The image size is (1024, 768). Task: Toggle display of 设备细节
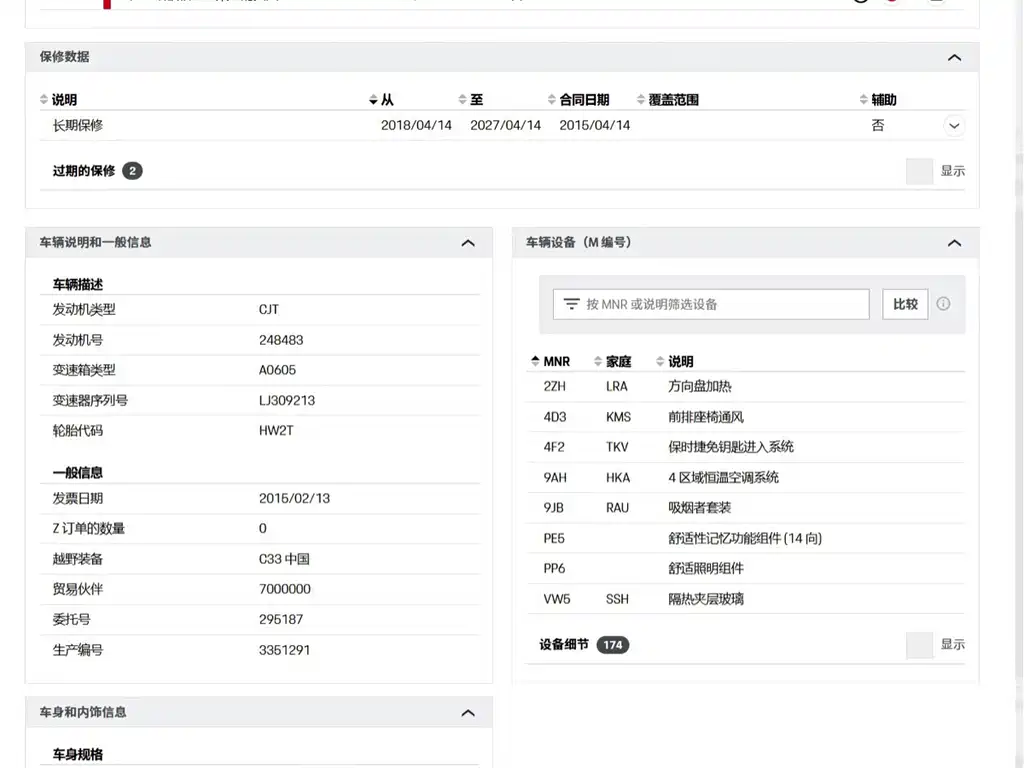click(919, 645)
